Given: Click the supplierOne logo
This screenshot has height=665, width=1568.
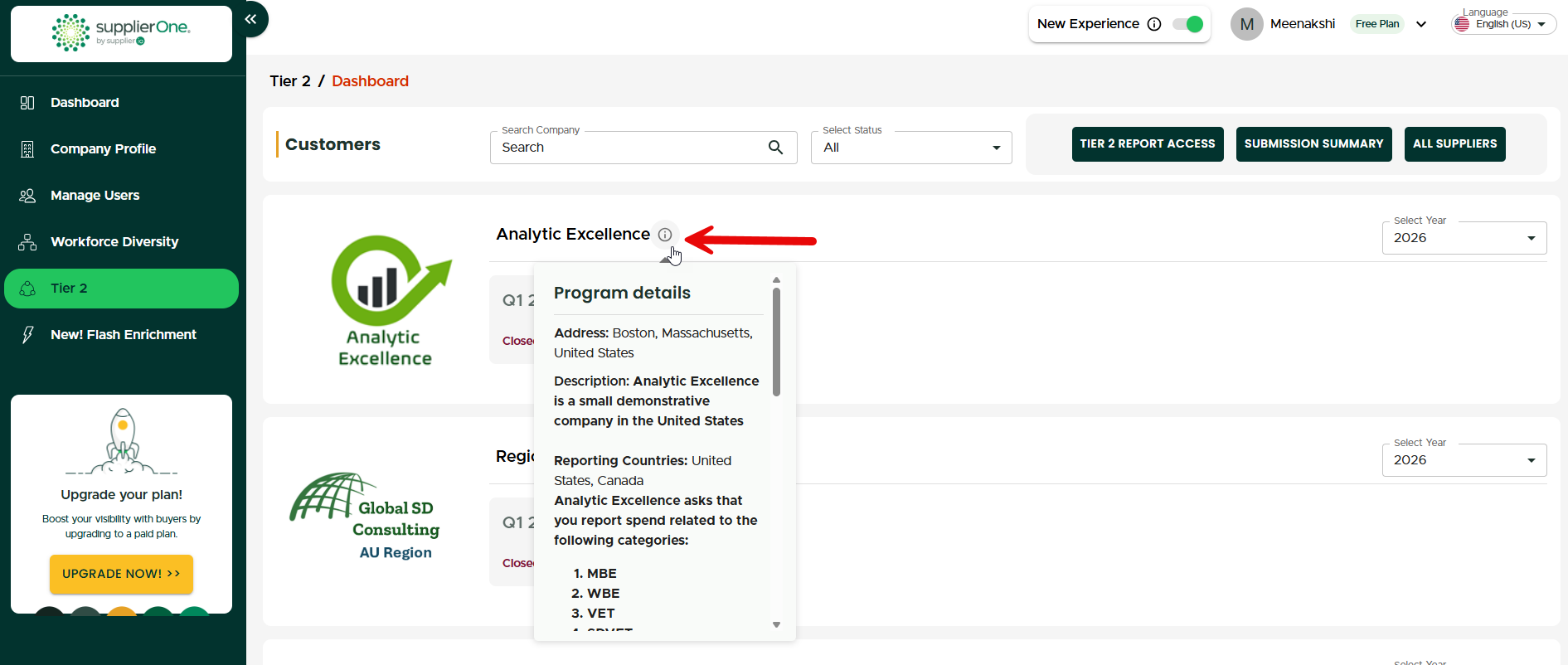Looking at the screenshot, I should (x=121, y=33).
